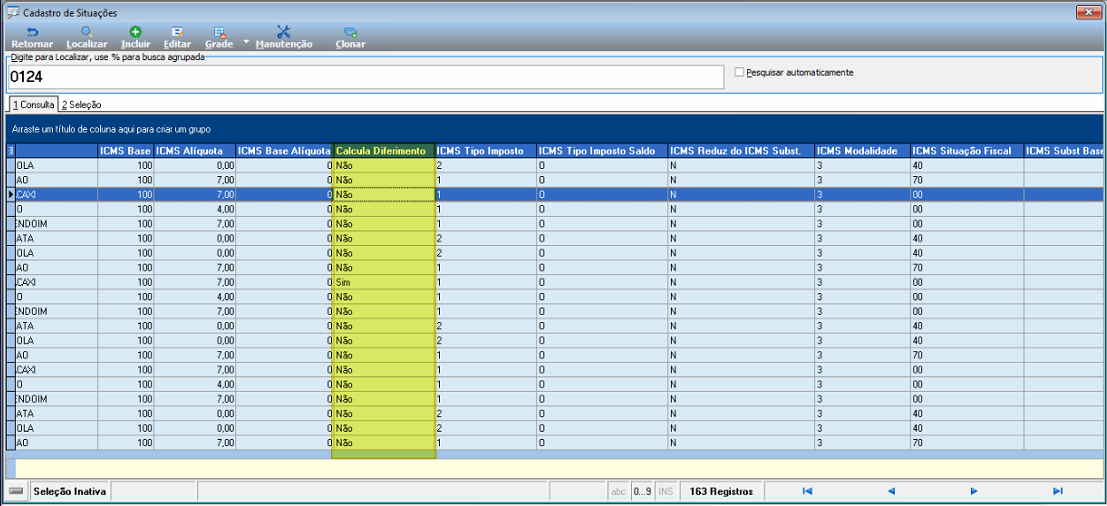Click the ICMS Tipo Imposto column header
This screenshot has width=1107, height=506.
pos(485,150)
